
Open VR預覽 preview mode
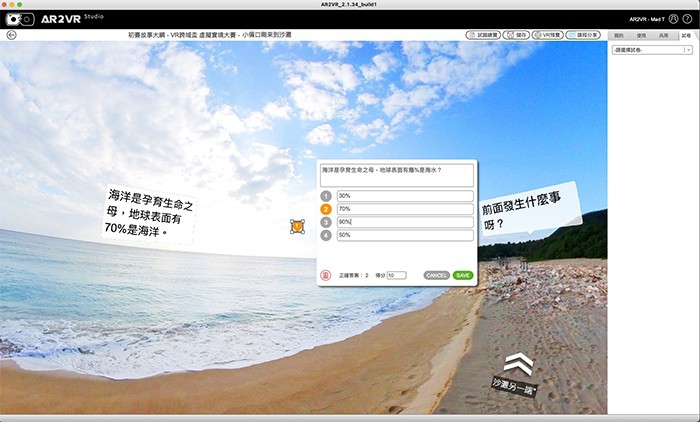point(546,35)
